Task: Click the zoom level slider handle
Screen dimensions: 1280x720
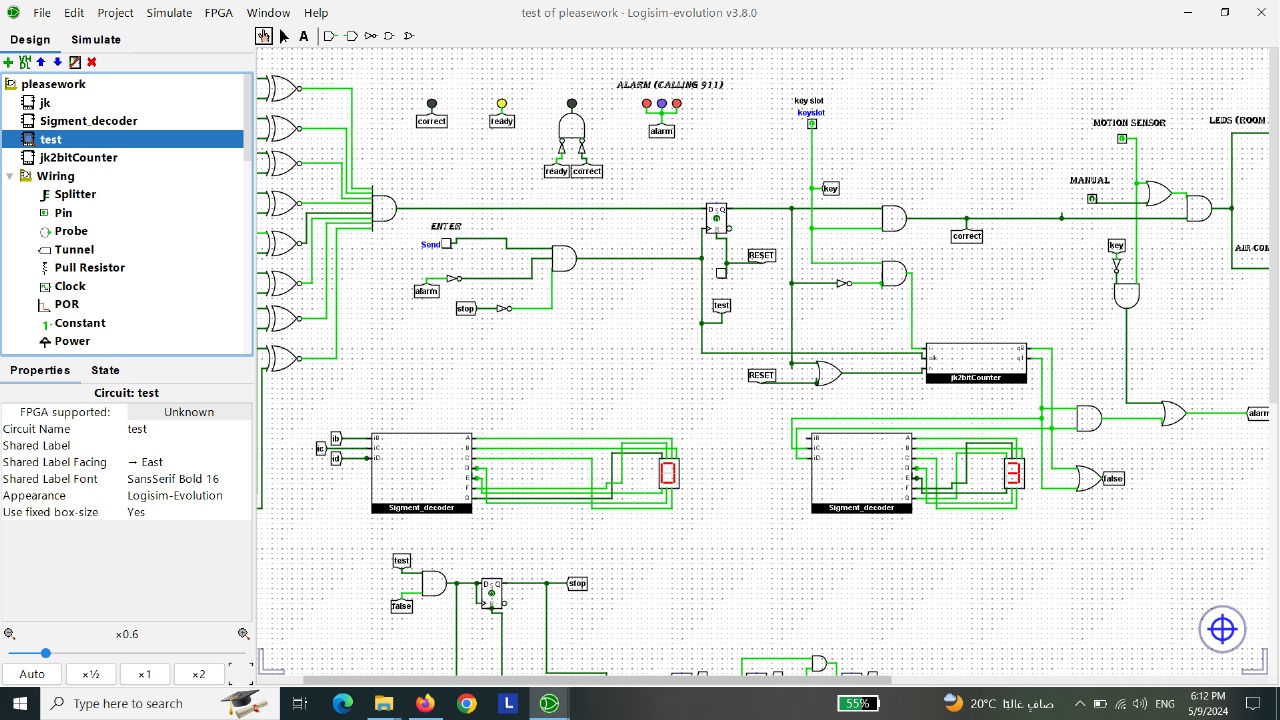Action: point(45,653)
